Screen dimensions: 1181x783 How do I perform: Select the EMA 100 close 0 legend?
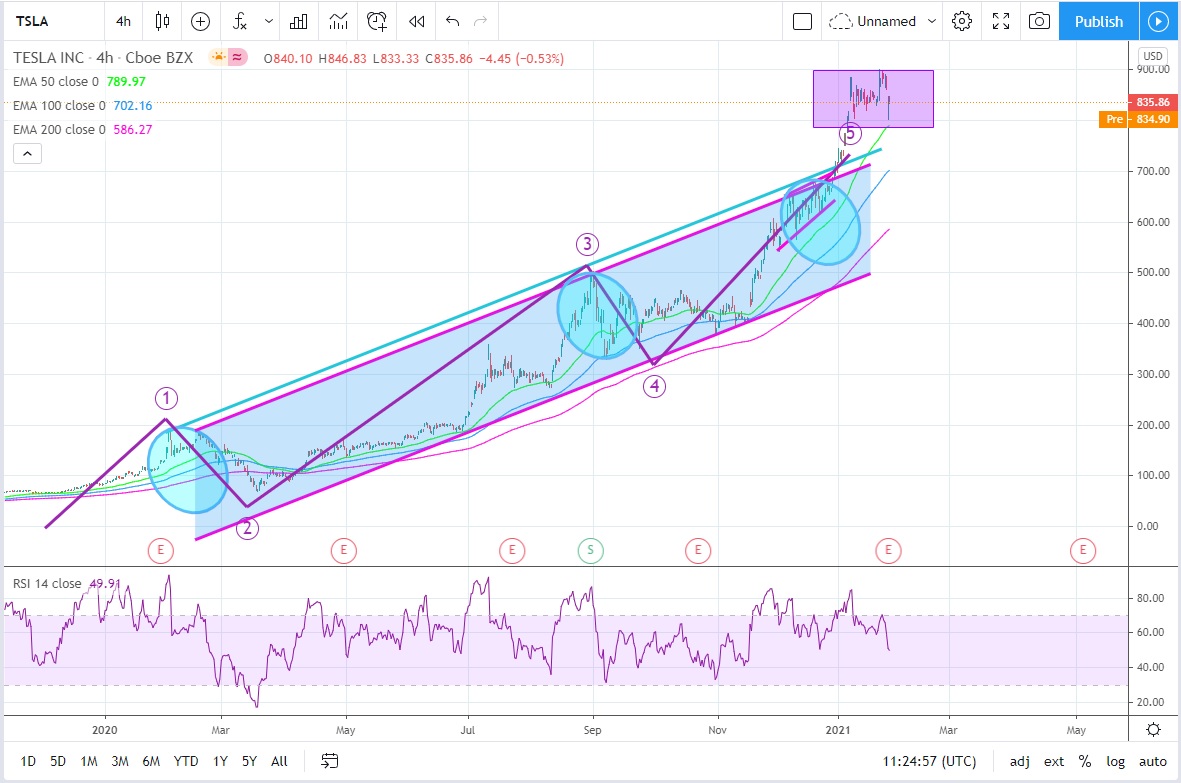pyautogui.click(x=59, y=105)
